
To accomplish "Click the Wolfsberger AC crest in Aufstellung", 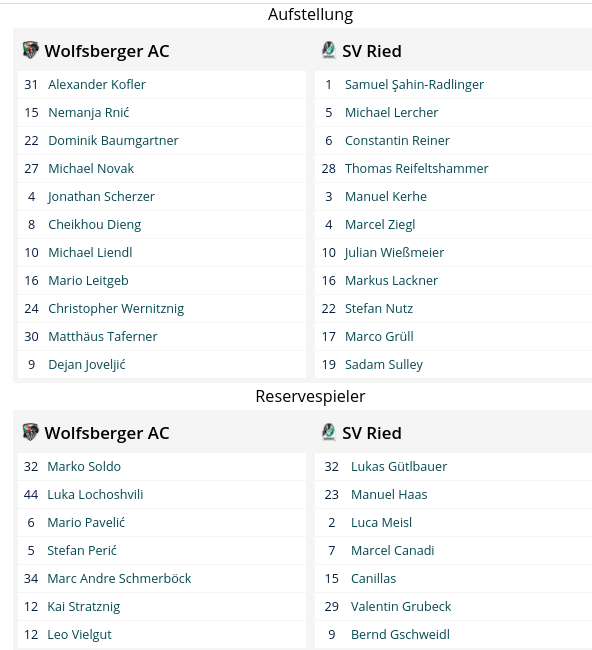I will [x=30, y=50].
